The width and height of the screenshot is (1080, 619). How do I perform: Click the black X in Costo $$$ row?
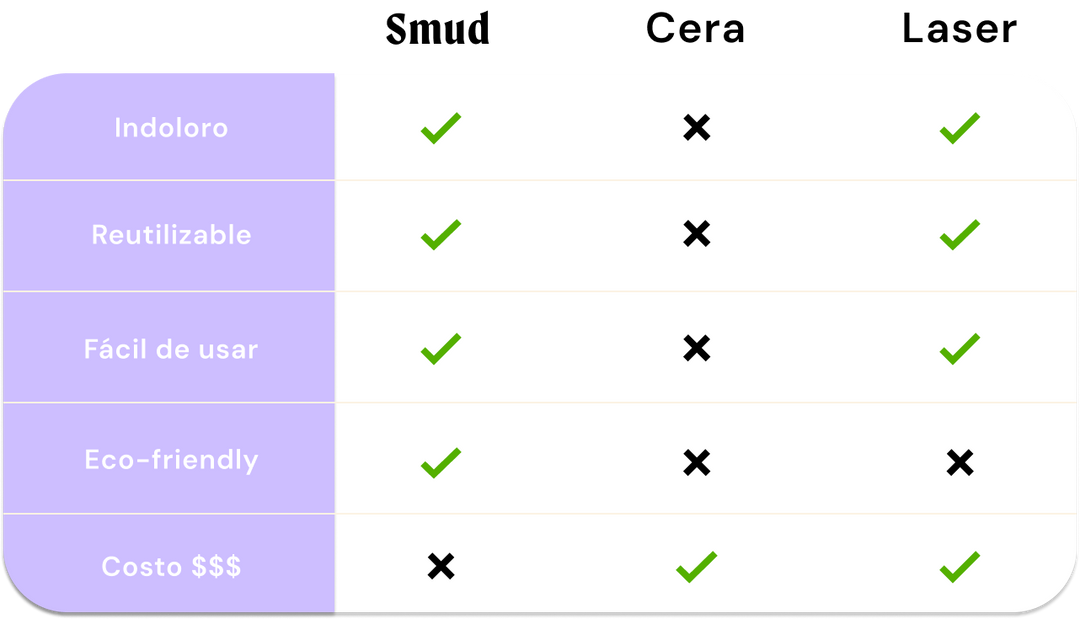coord(440,567)
